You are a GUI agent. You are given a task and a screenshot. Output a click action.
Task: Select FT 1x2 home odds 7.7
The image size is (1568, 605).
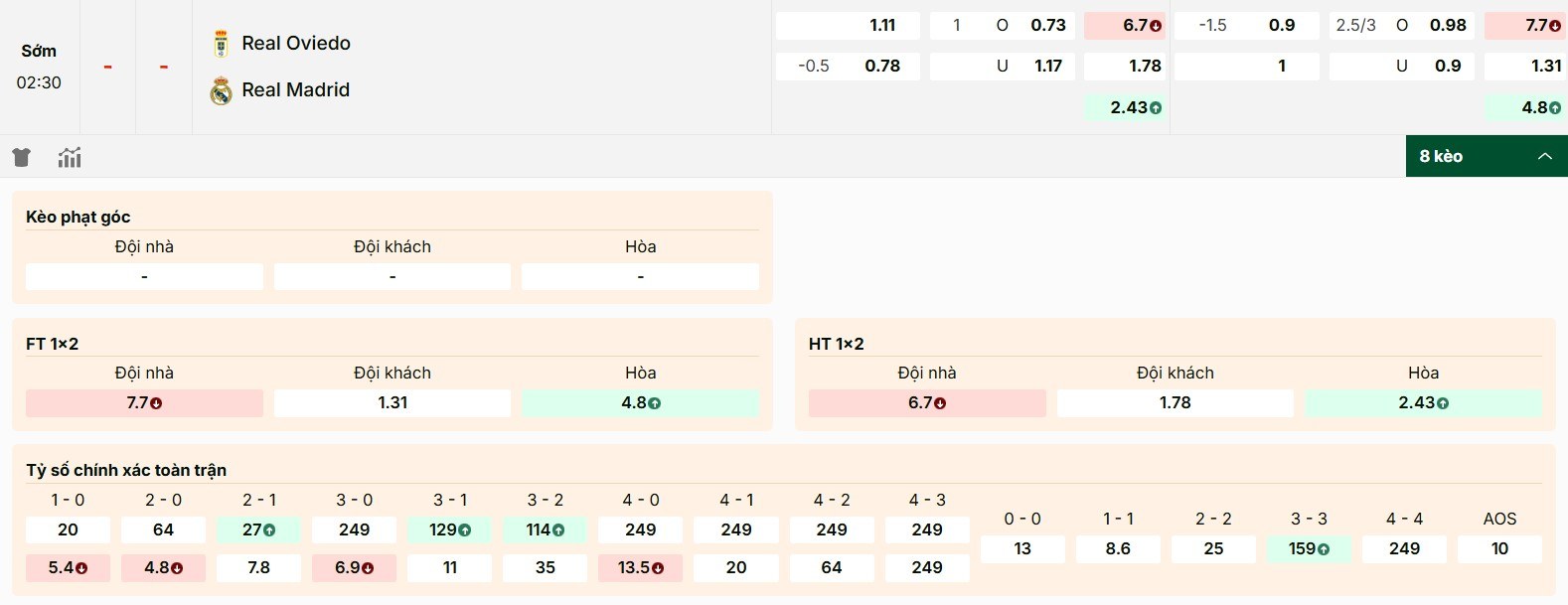(x=144, y=402)
